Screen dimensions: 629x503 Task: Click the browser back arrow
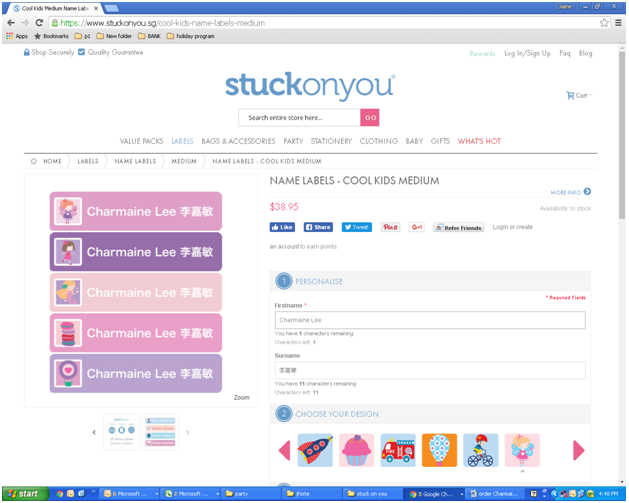pos(11,23)
